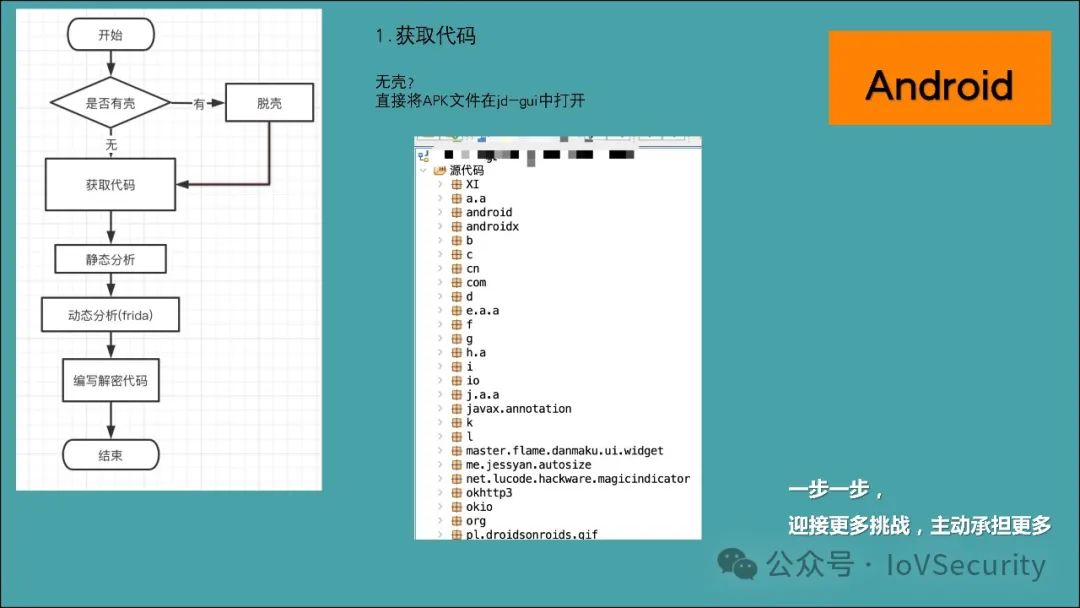Click the hierarchy icon above the tree

tap(423, 156)
